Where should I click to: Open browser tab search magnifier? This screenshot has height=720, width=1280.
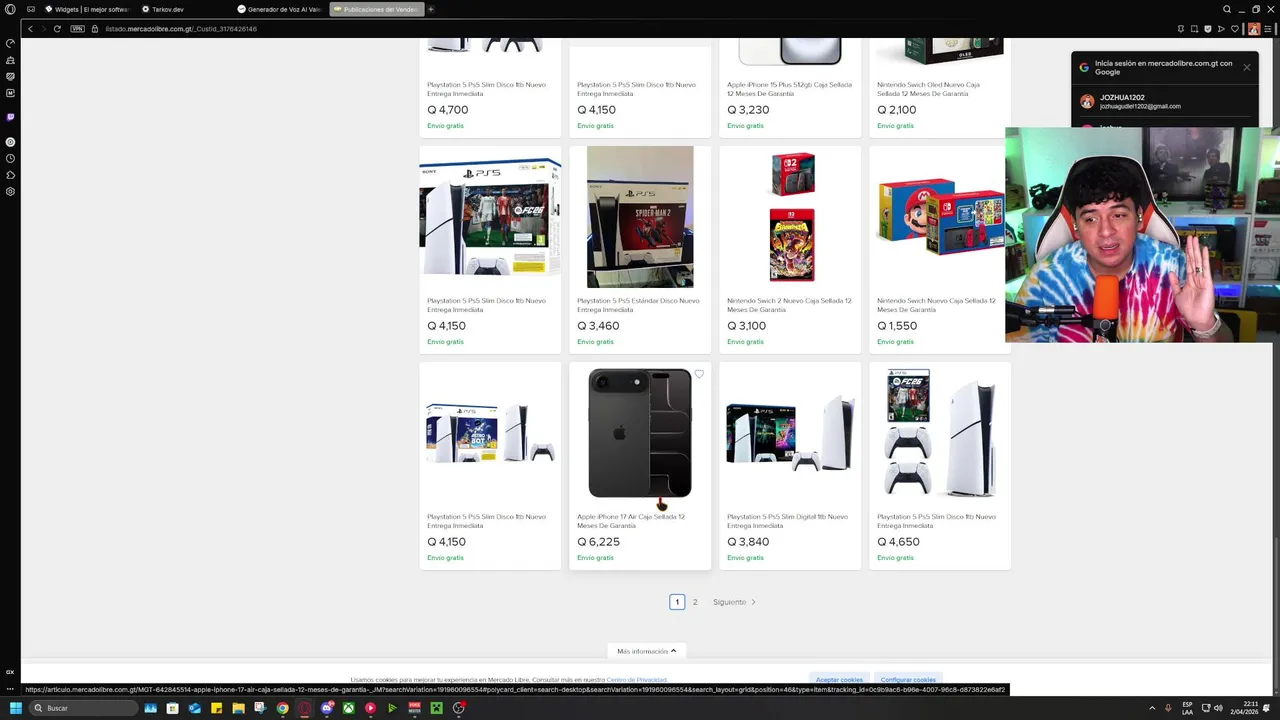(1227, 9)
